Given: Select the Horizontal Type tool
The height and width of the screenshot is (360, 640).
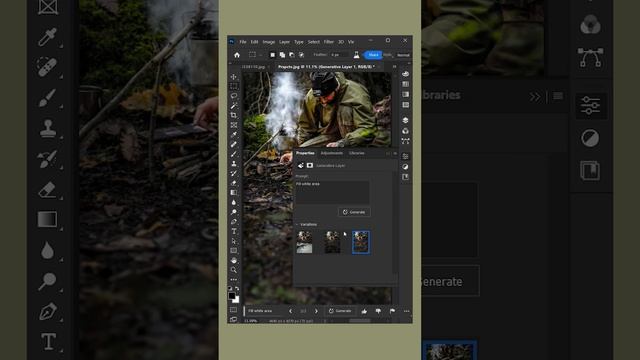Looking at the screenshot, I should (234, 231).
